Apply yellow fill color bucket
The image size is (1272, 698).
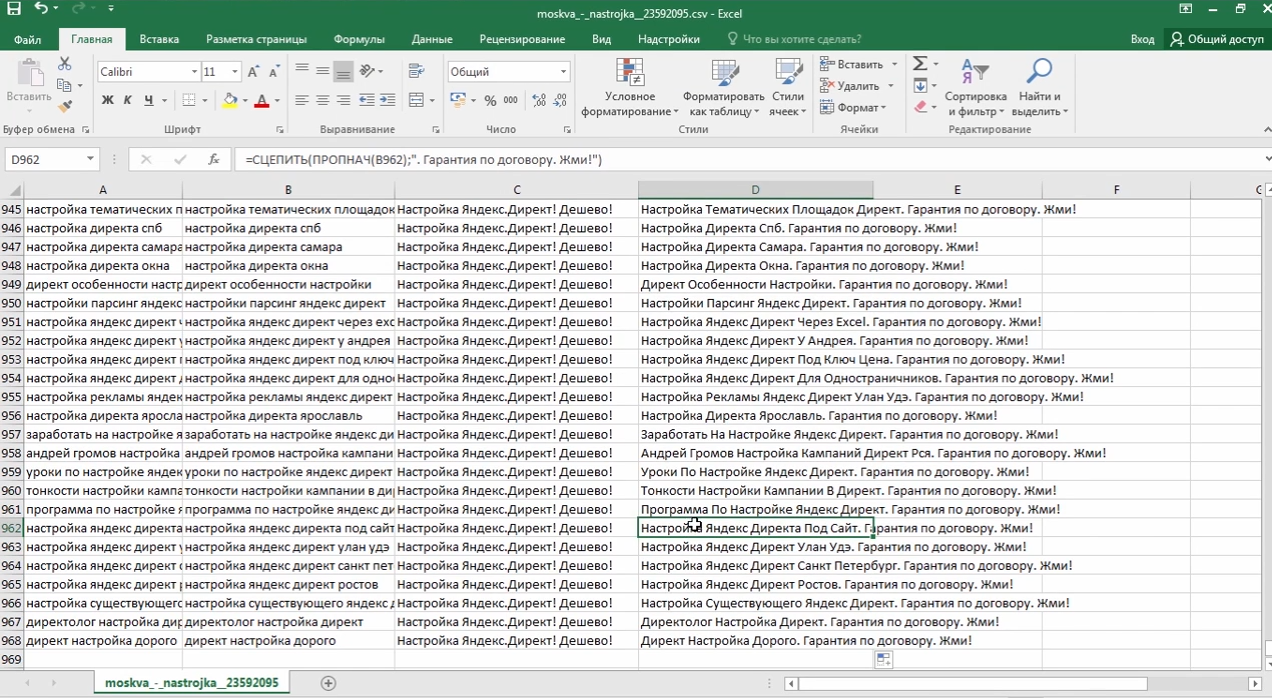(231, 100)
